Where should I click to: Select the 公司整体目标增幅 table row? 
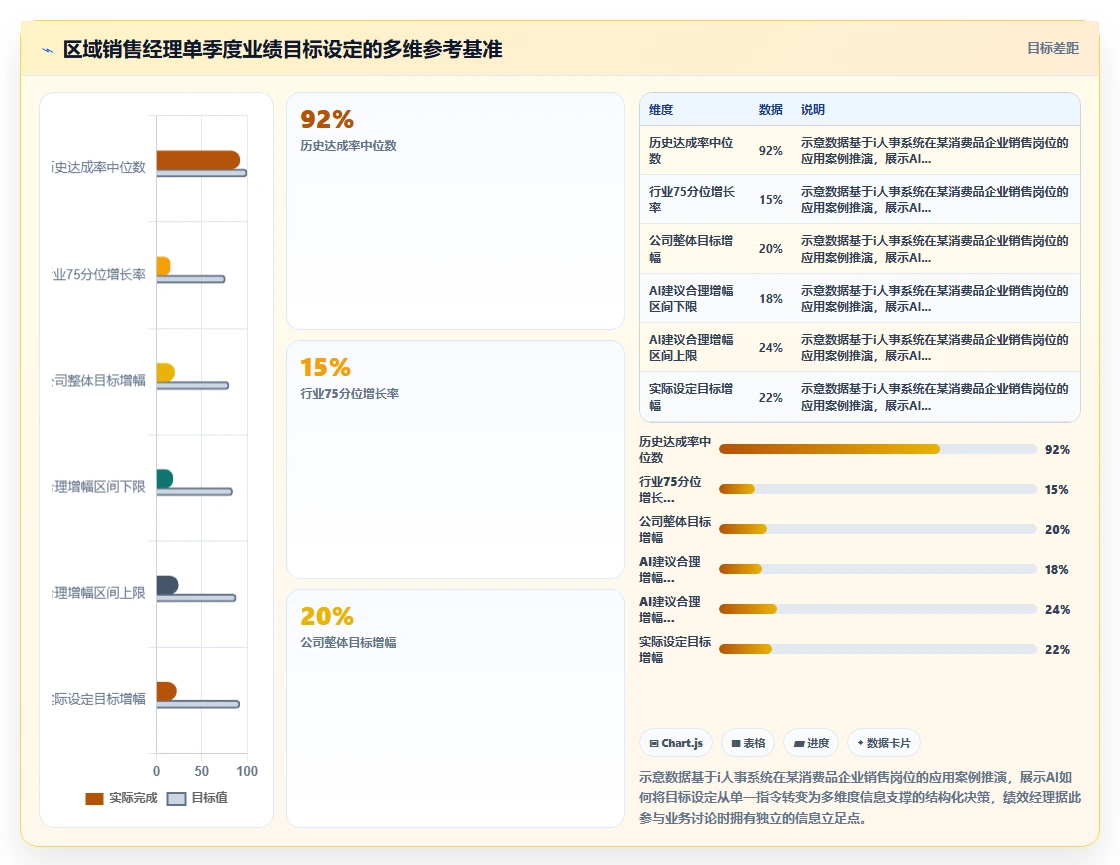(x=860, y=249)
